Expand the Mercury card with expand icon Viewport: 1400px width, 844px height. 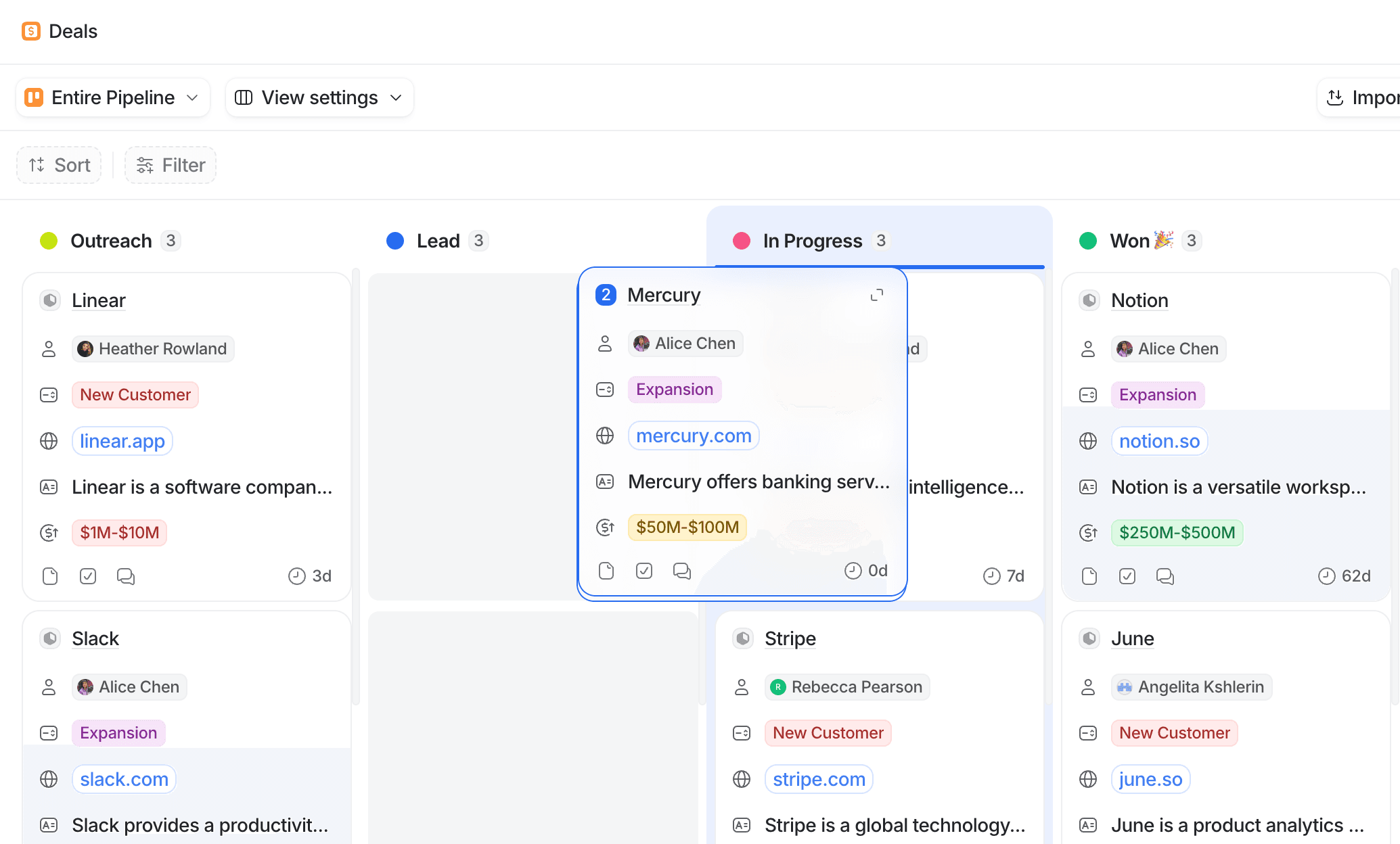click(877, 295)
